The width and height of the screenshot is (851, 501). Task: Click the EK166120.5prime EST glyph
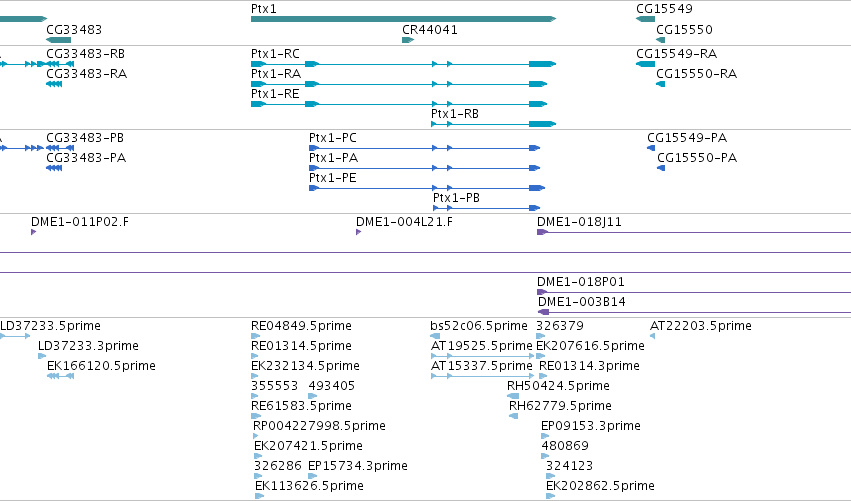pos(60,376)
